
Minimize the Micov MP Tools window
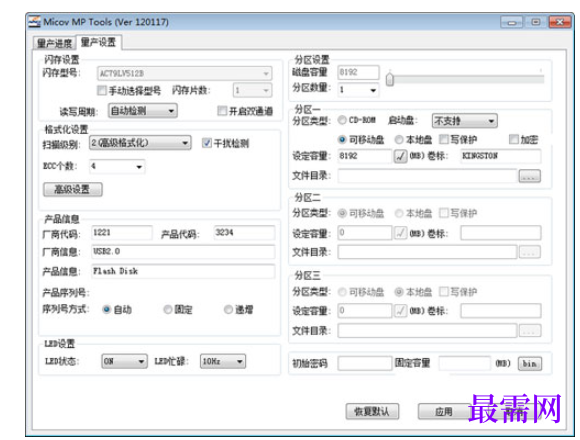tap(512, 23)
